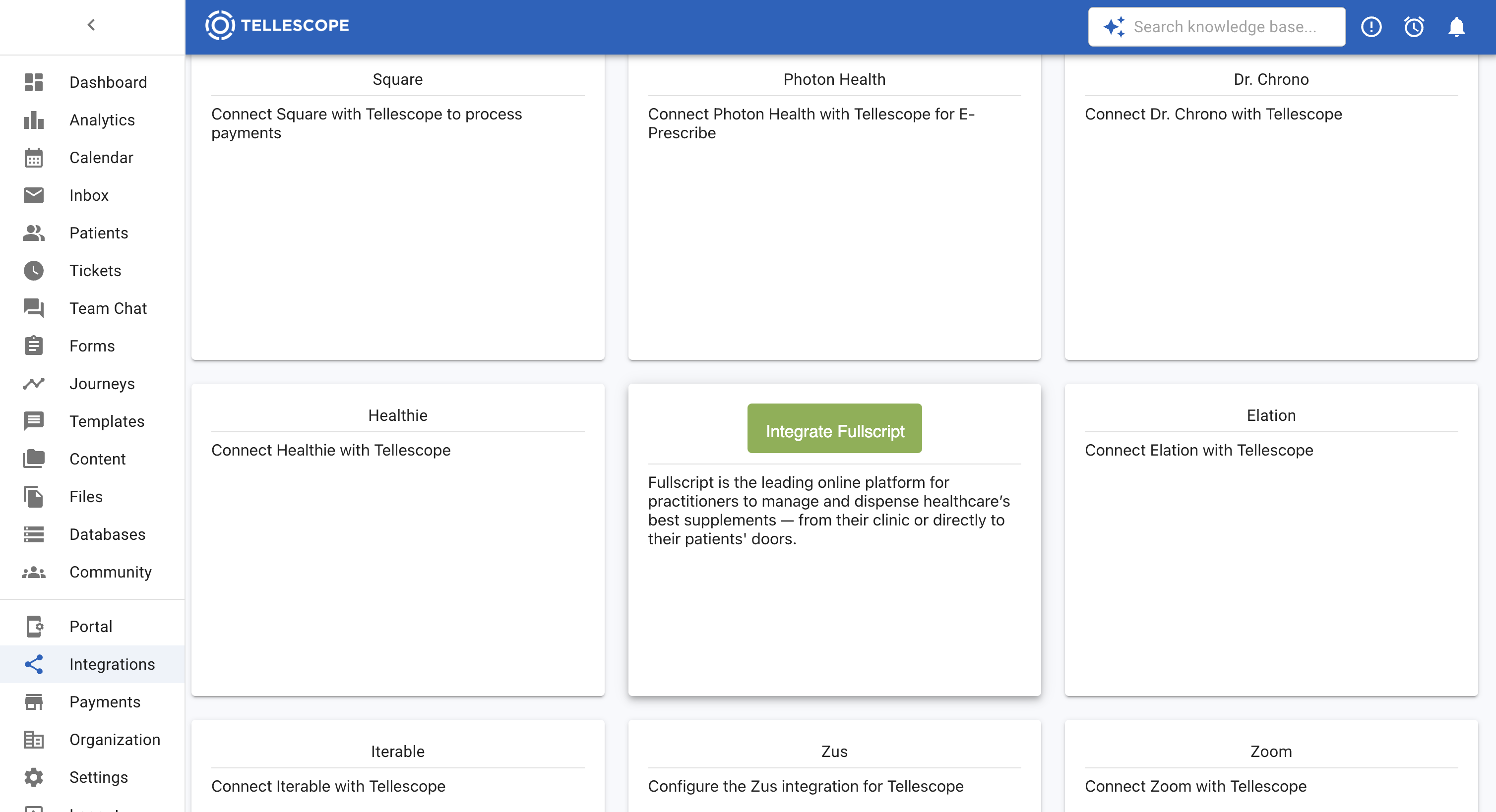Click the Tellescope brand name text
1496x812 pixels.
point(295,26)
